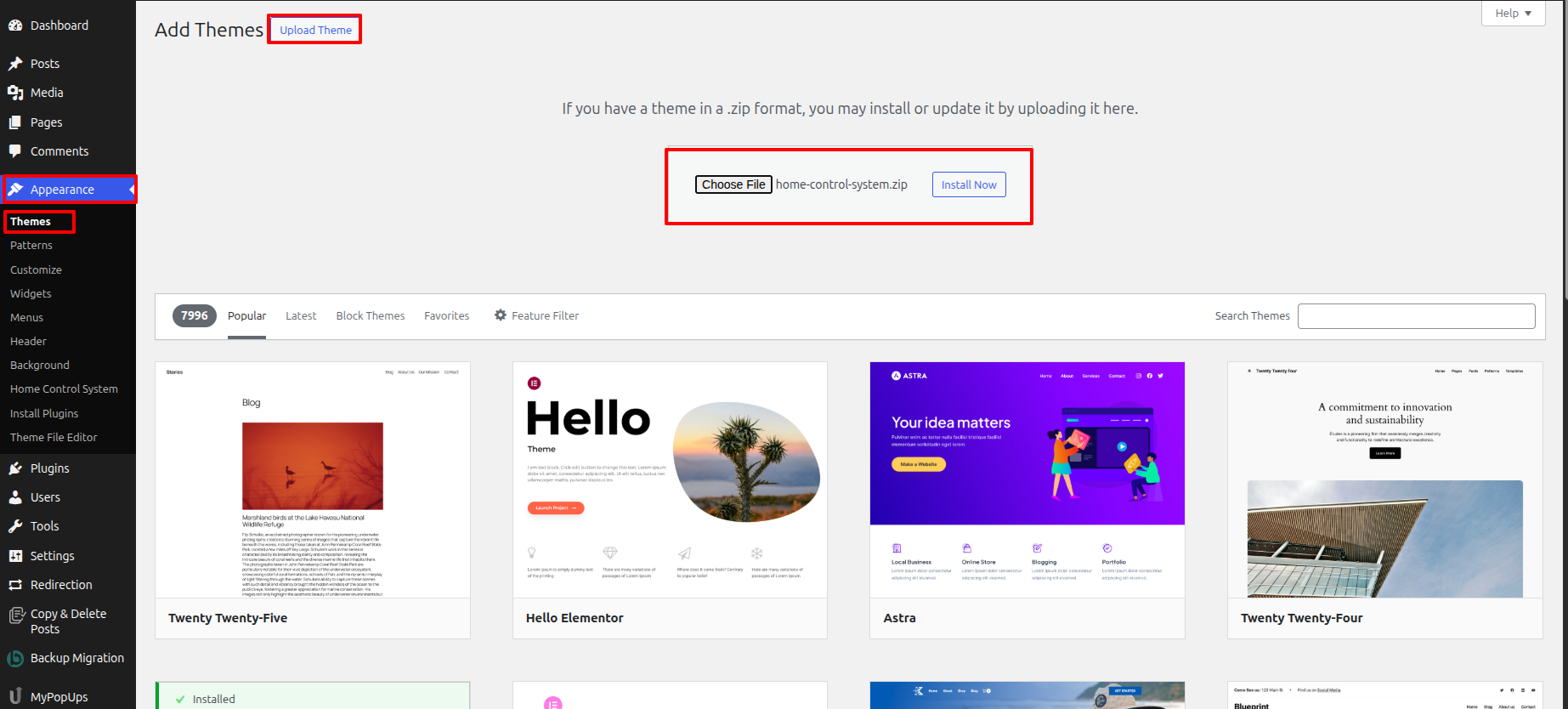Click the Backup Migration icon

pyautogui.click(x=15, y=658)
